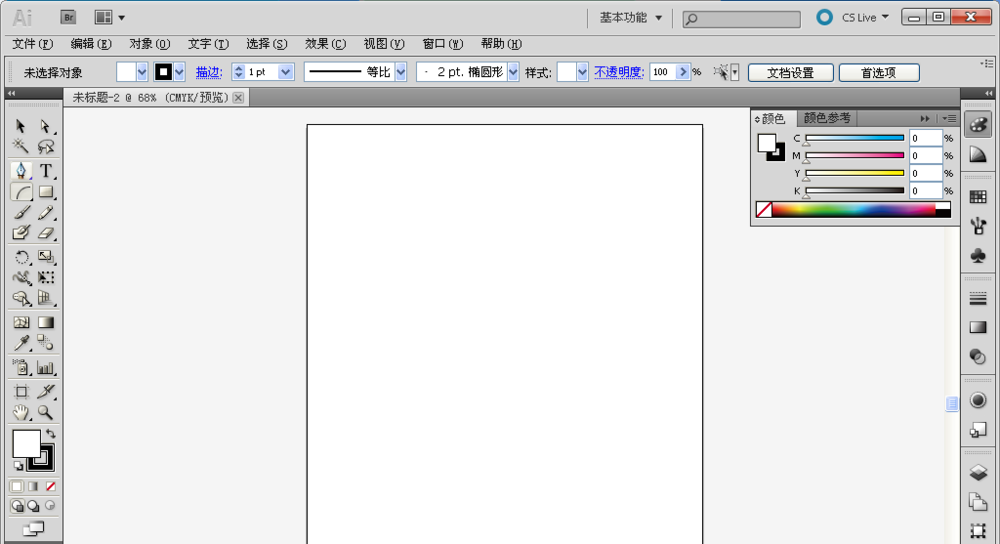1000x544 pixels.
Task: Set paint mode to None
Action: pos(50,486)
